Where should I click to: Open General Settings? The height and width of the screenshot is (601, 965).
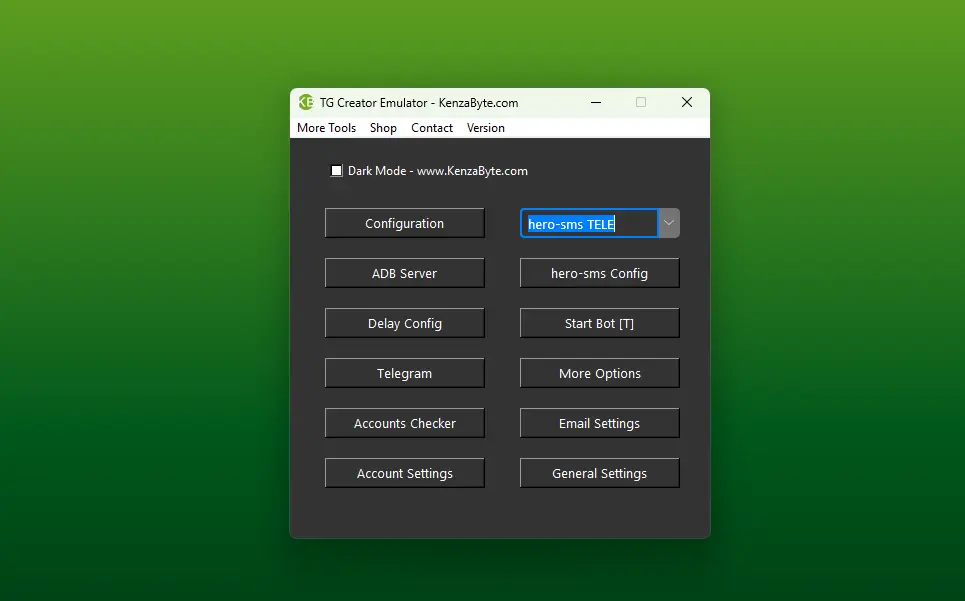[599, 473]
